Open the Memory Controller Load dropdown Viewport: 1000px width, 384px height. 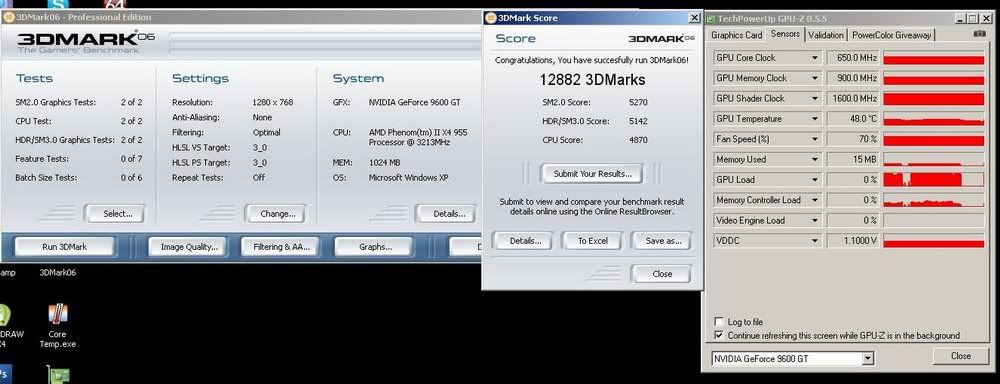click(x=814, y=200)
